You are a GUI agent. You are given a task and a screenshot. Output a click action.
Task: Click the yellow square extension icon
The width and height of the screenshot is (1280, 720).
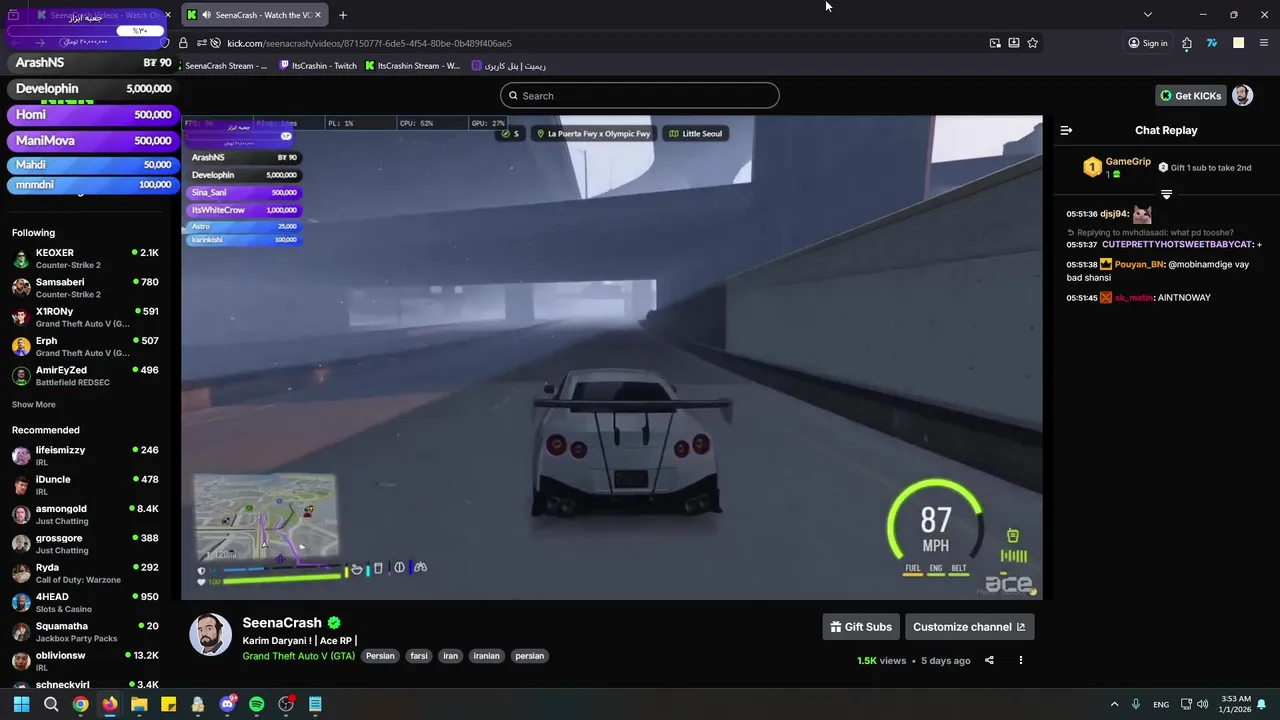(1238, 43)
